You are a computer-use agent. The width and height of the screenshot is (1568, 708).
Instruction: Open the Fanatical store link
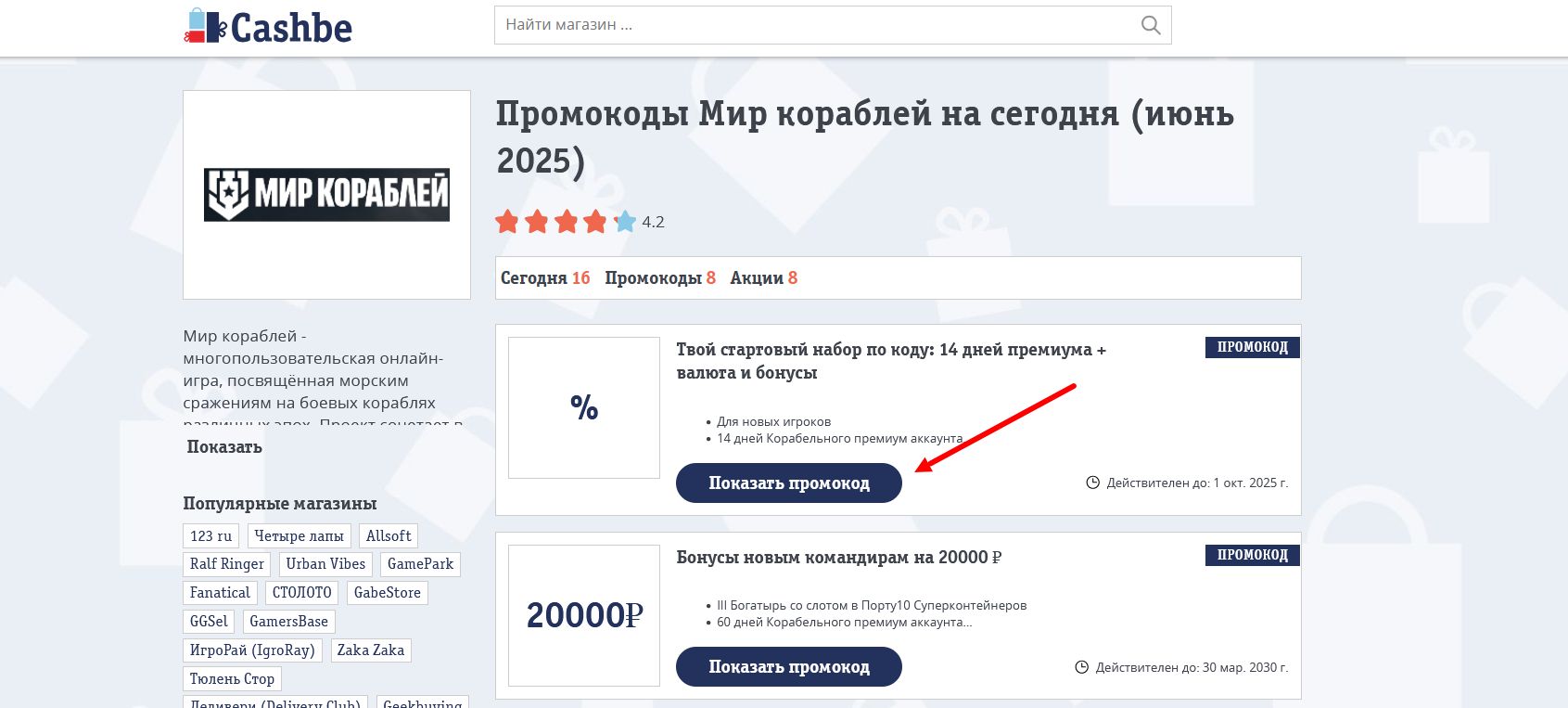pyautogui.click(x=220, y=593)
